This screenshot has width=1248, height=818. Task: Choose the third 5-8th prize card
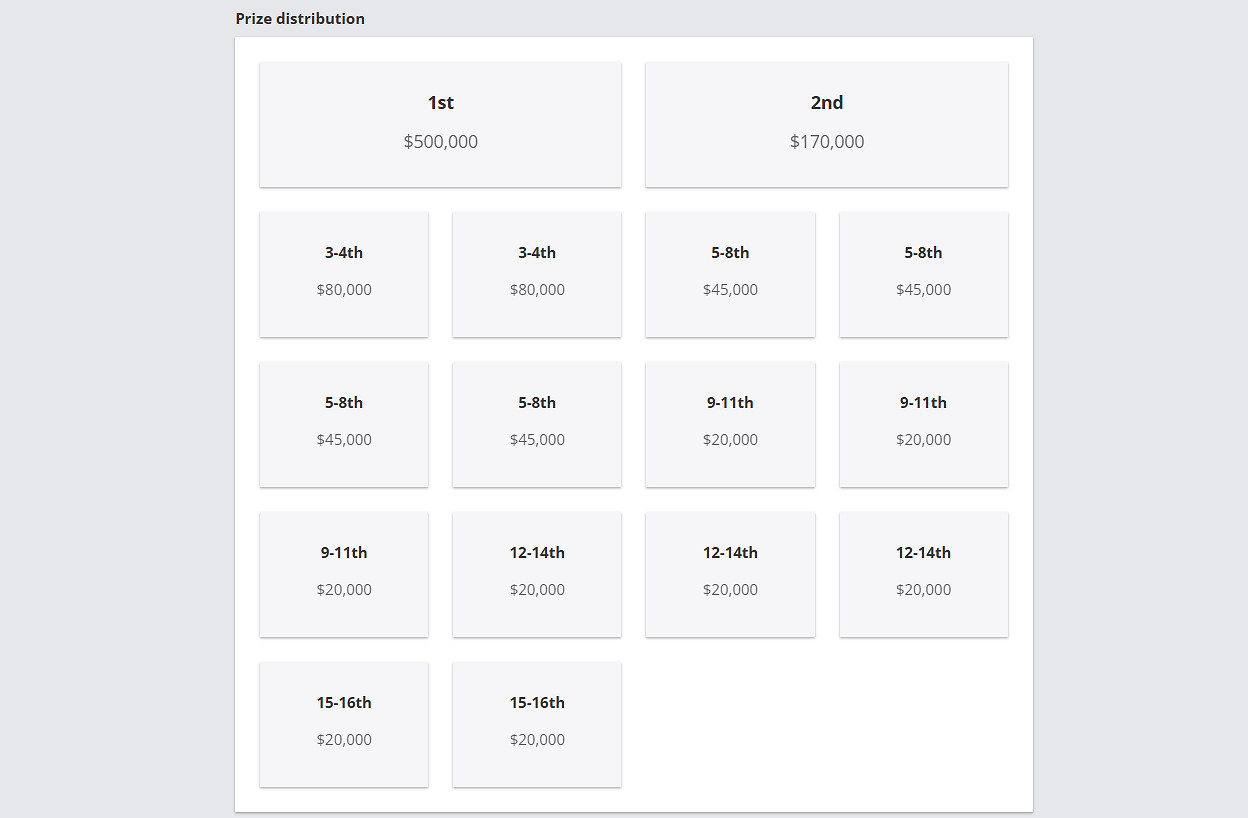click(x=344, y=424)
